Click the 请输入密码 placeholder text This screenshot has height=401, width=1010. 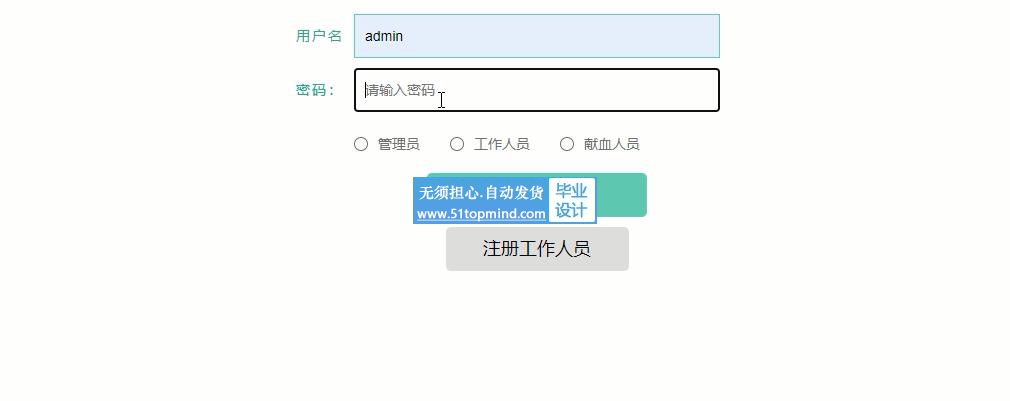[x=400, y=90]
